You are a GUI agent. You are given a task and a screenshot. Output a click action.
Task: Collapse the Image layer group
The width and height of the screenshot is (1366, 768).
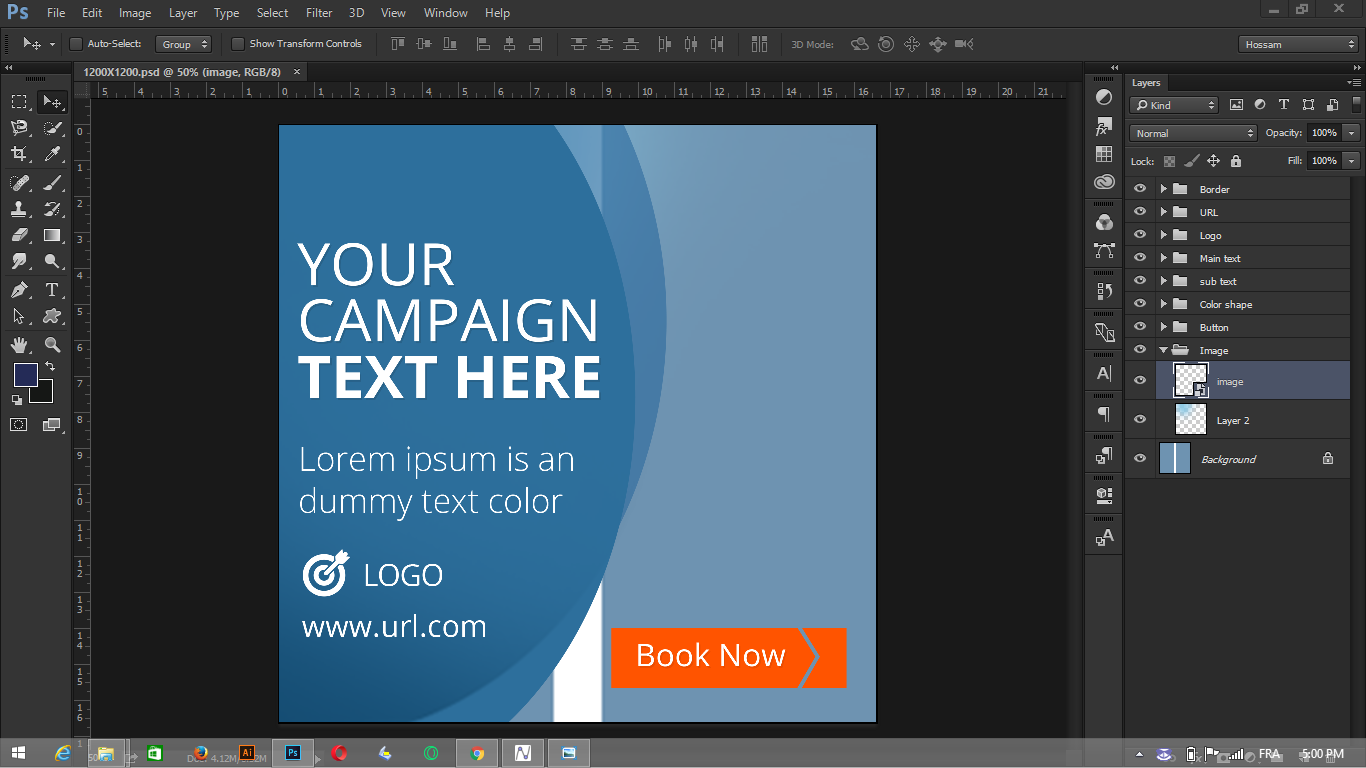(1163, 350)
